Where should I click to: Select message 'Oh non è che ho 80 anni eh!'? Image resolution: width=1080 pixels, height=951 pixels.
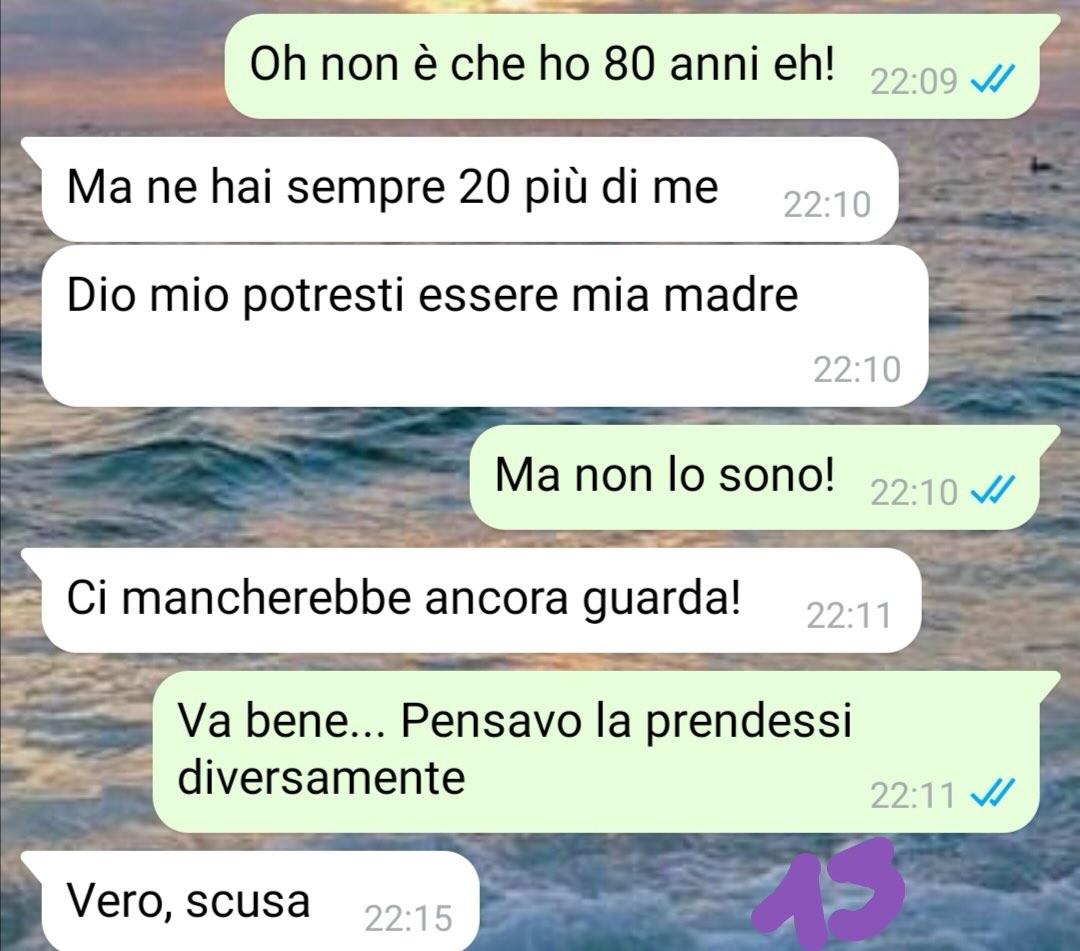click(632, 66)
